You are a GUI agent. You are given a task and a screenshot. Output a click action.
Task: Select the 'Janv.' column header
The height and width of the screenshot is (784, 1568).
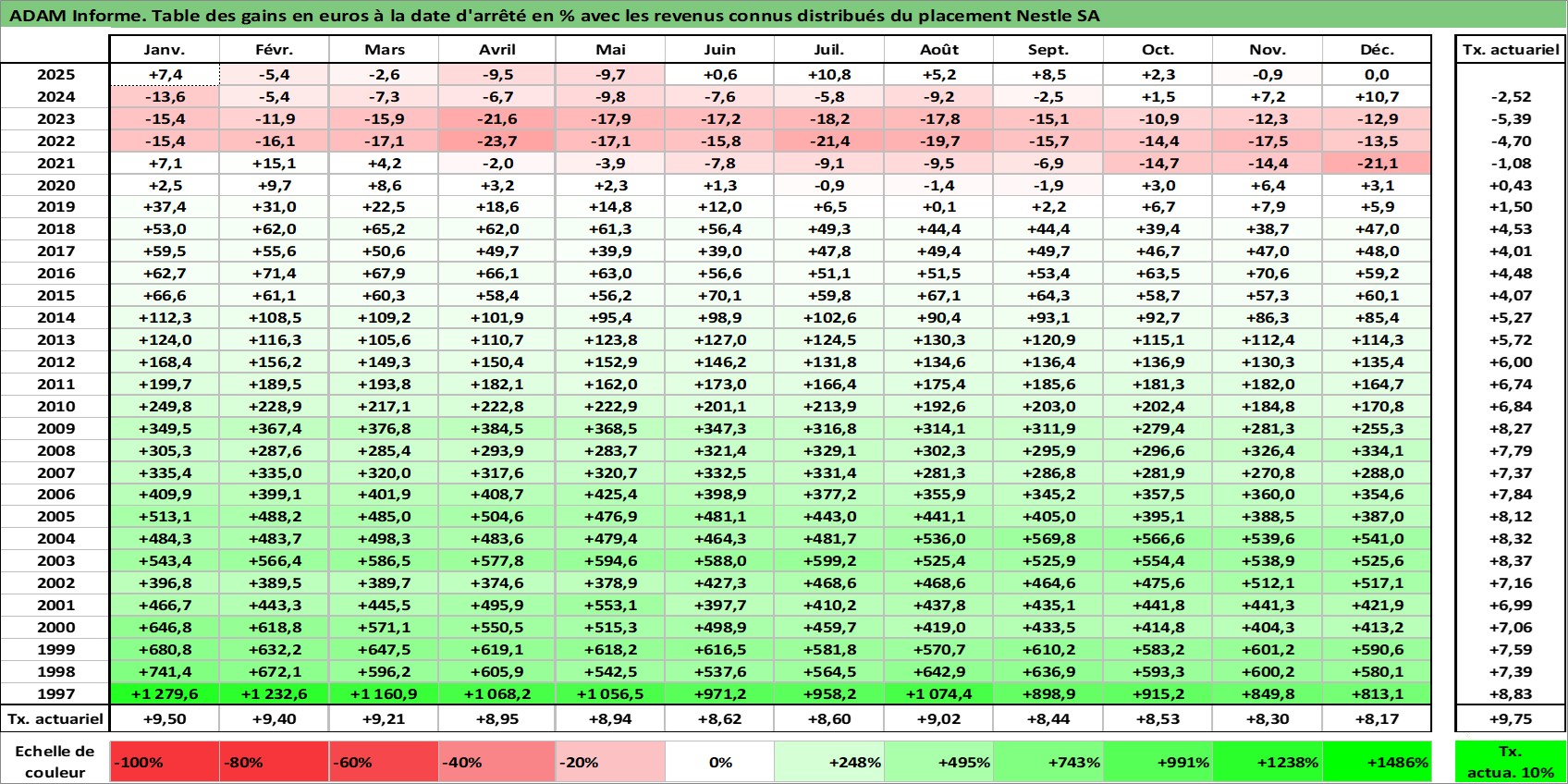click(165, 50)
